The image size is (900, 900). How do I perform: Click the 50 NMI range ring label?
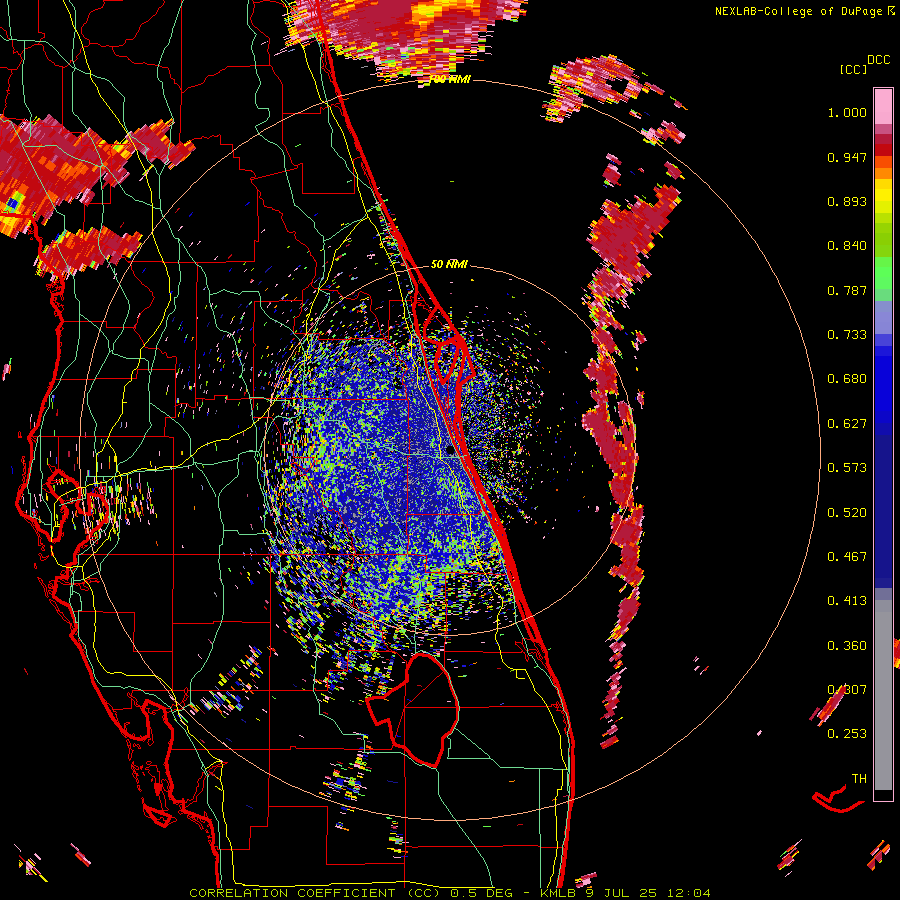pyautogui.click(x=449, y=264)
